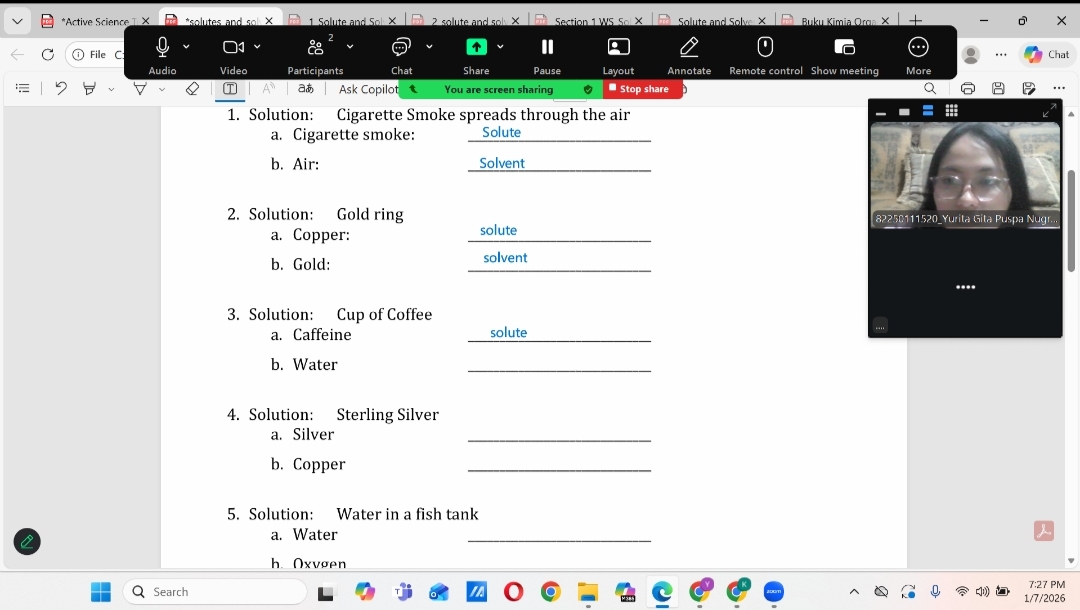Expand video panel with the diagonal arrows icon

click(x=1048, y=111)
